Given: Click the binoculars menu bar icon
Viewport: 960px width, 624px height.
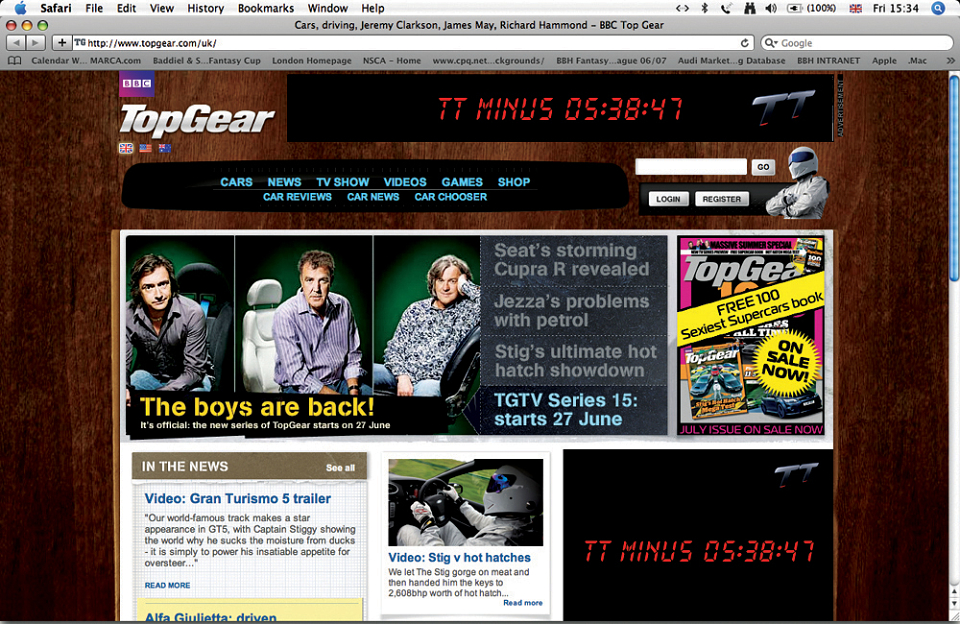Looking at the screenshot, I should (x=749, y=8).
